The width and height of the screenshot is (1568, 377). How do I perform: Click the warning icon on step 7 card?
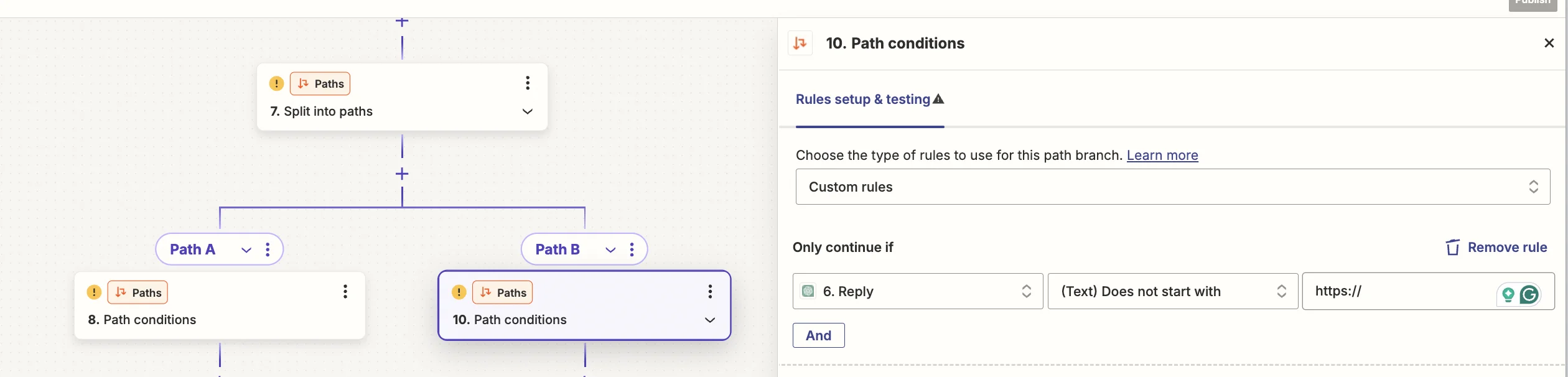pos(276,83)
